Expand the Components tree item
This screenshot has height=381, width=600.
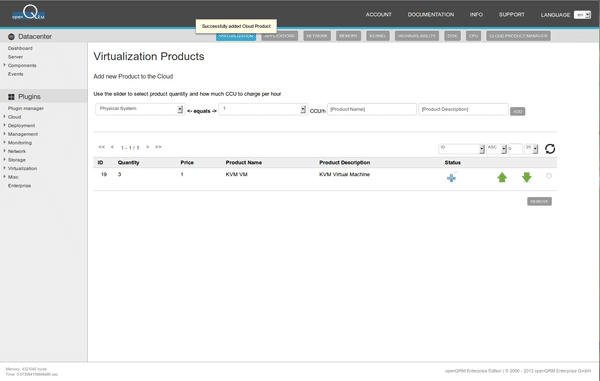[x=5, y=65]
